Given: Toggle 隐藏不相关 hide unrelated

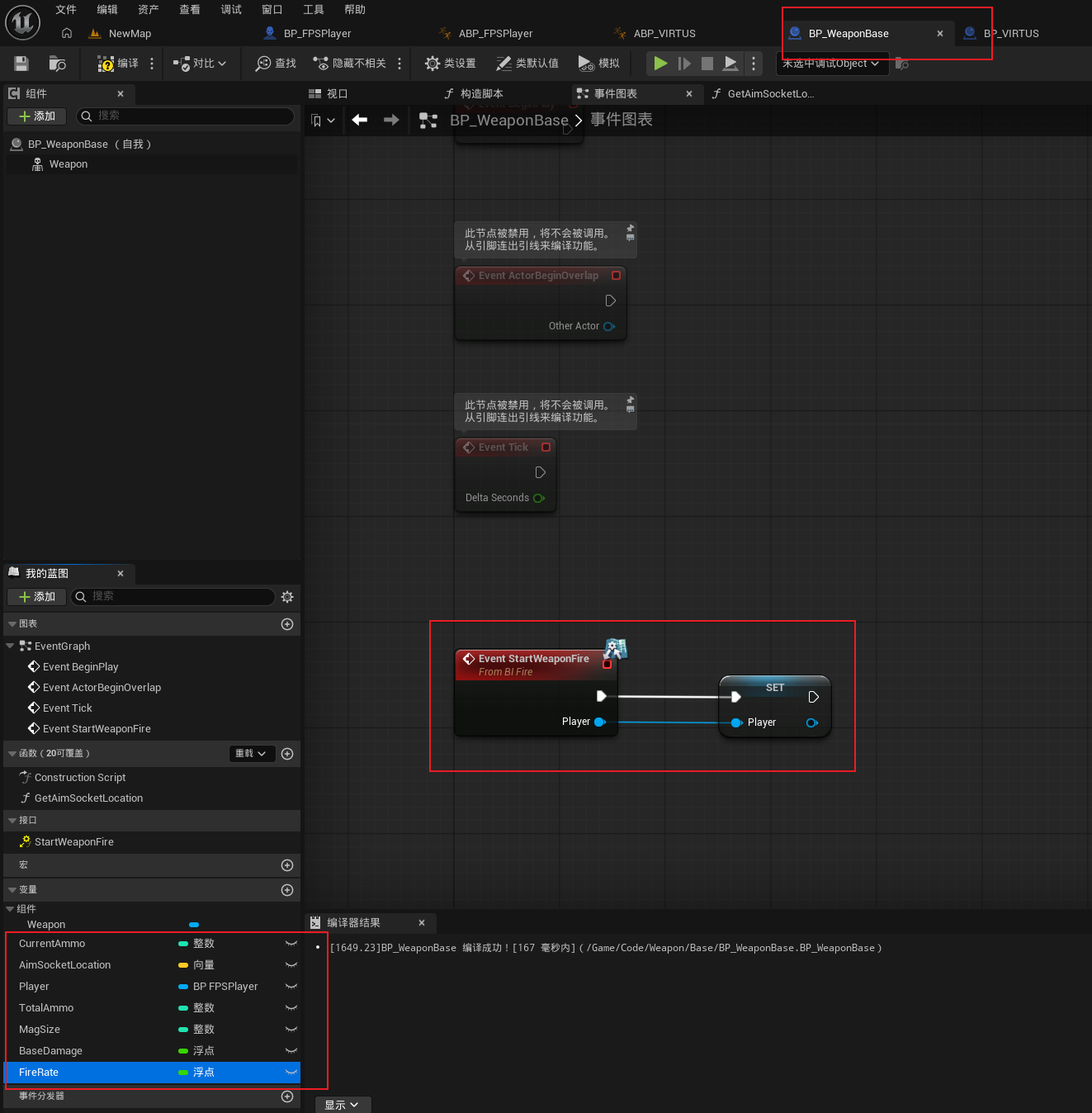Looking at the screenshot, I should [x=349, y=64].
